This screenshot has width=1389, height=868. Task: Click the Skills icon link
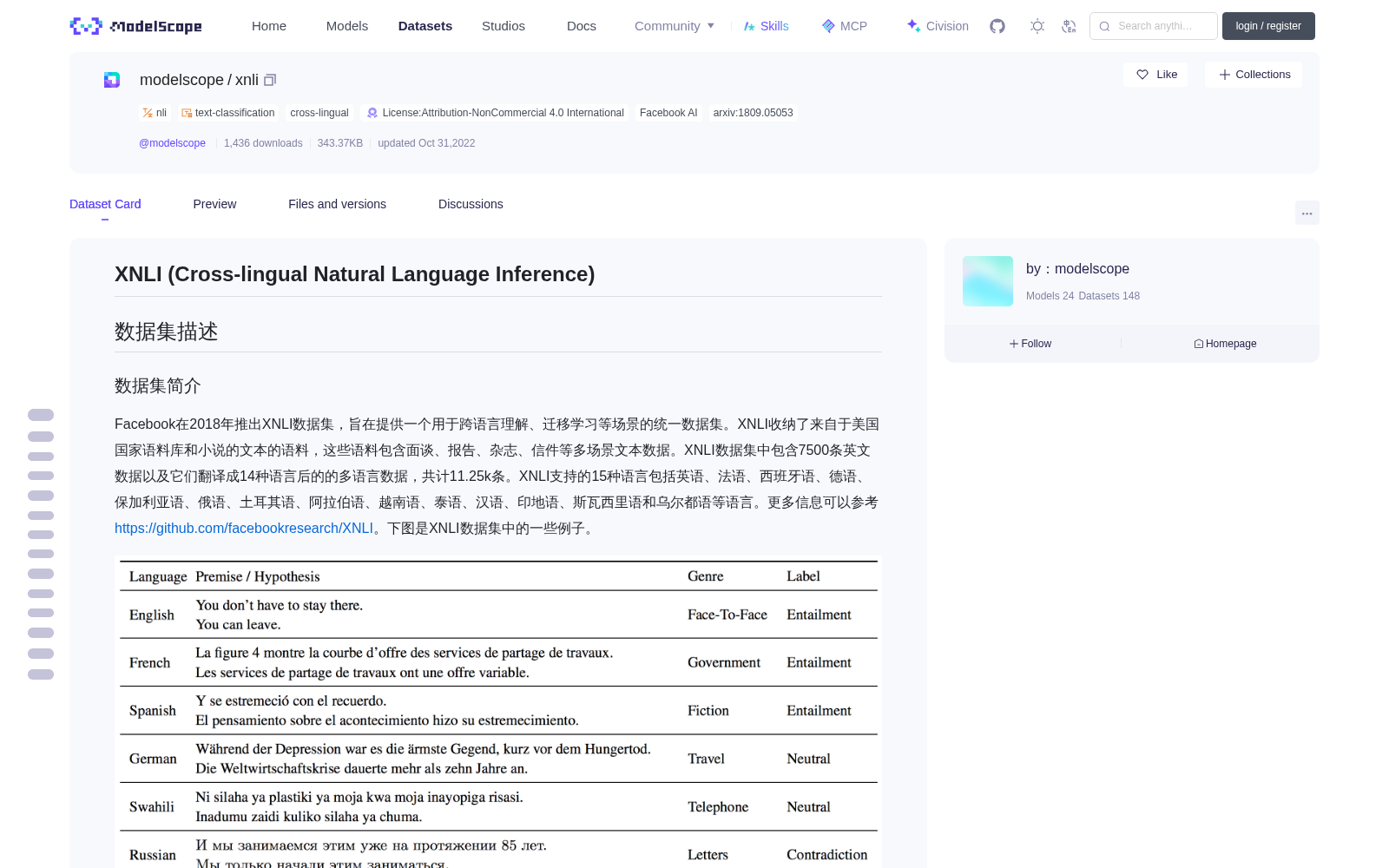[766, 26]
